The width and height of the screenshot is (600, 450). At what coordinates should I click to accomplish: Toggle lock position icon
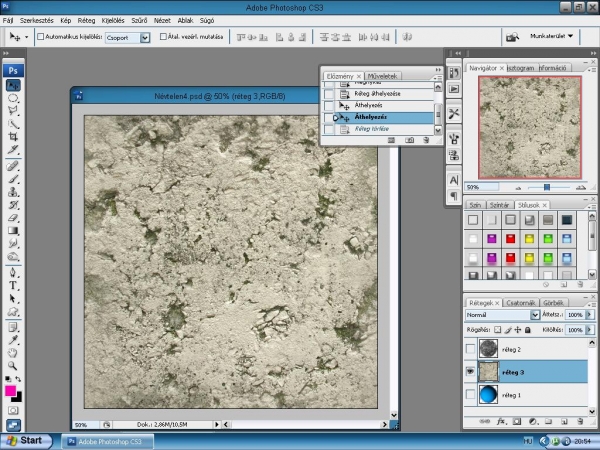pyautogui.click(x=518, y=329)
